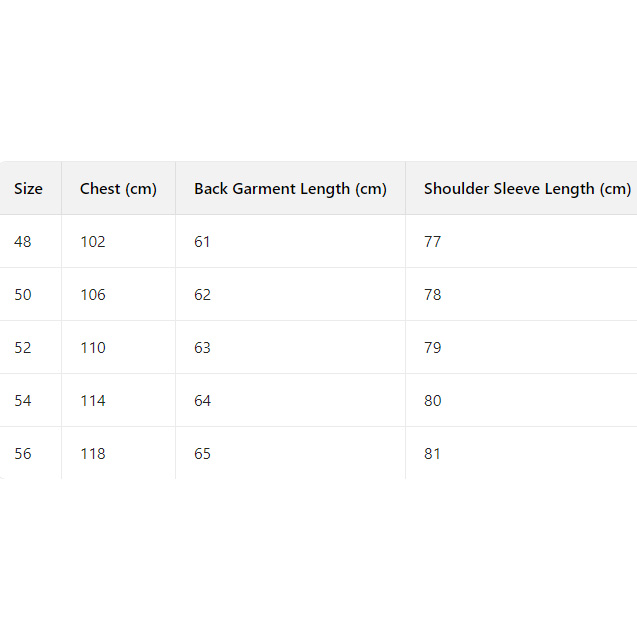The width and height of the screenshot is (637, 637).
Task: Click the size 48 cell
Action: point(23,242)
